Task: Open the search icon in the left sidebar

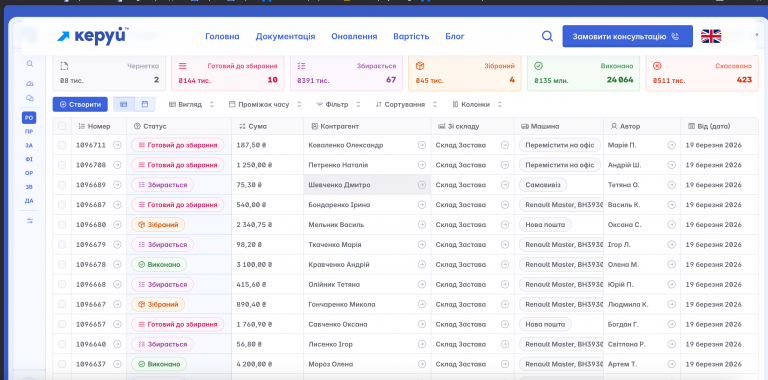Action: pos(30,64)
